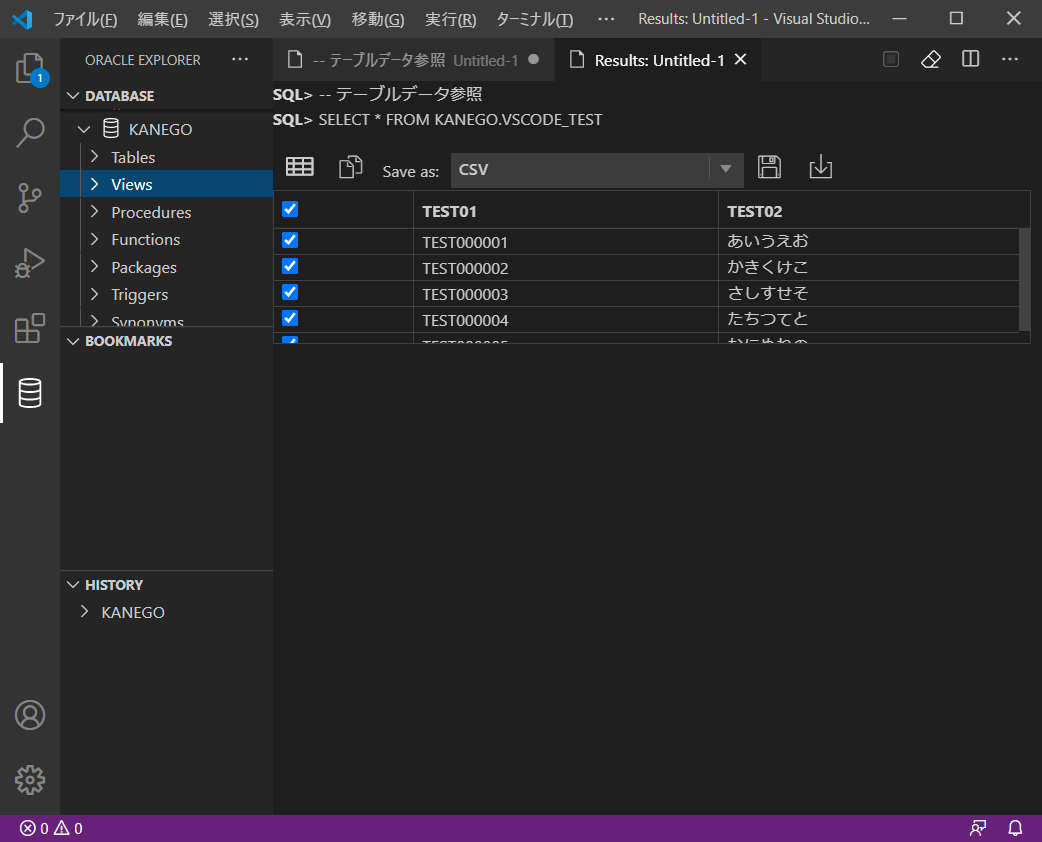The image size is (1042, 842).
Task: Uncheck the TEST000001 row checkbox
Action: pos(289,240)
